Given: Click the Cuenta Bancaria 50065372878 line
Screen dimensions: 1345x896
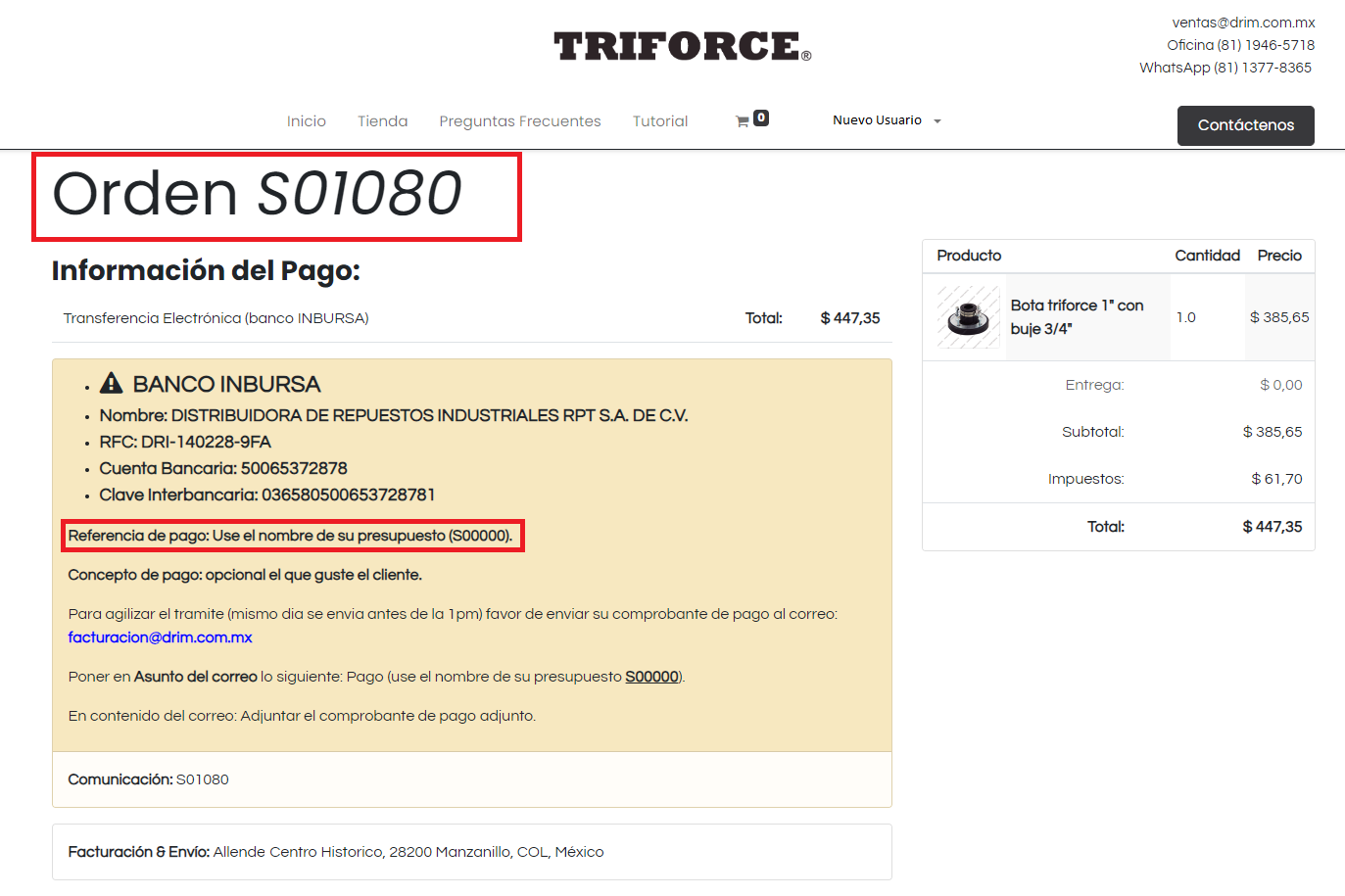Looking at the screenshot, I should 223,468.
